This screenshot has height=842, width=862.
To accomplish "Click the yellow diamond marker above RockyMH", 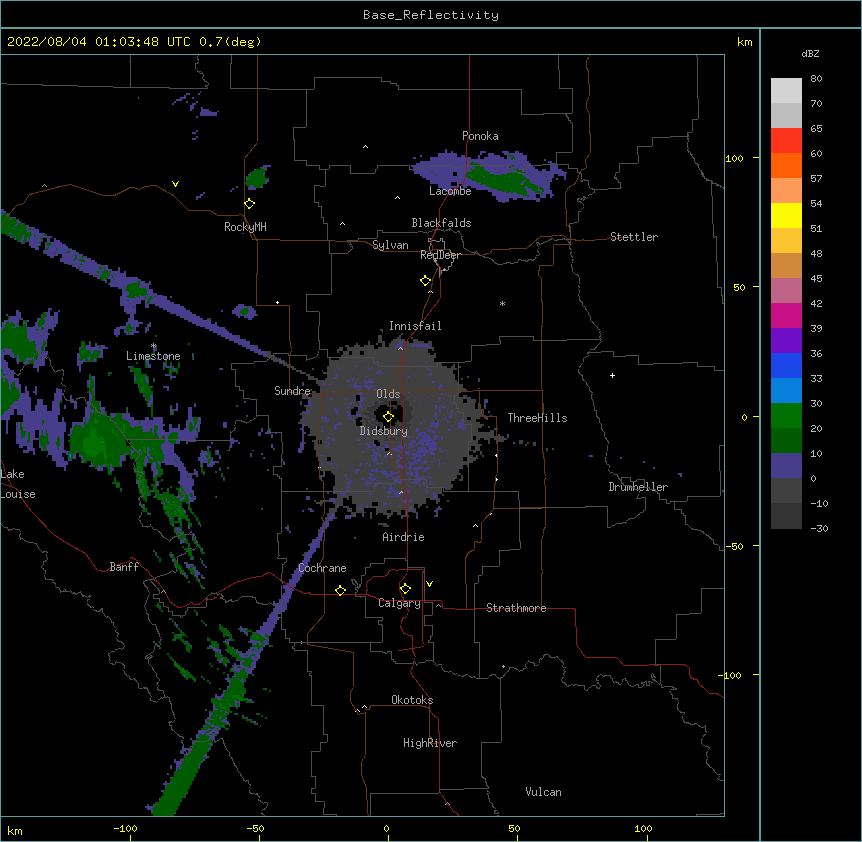I will (249, 203).
